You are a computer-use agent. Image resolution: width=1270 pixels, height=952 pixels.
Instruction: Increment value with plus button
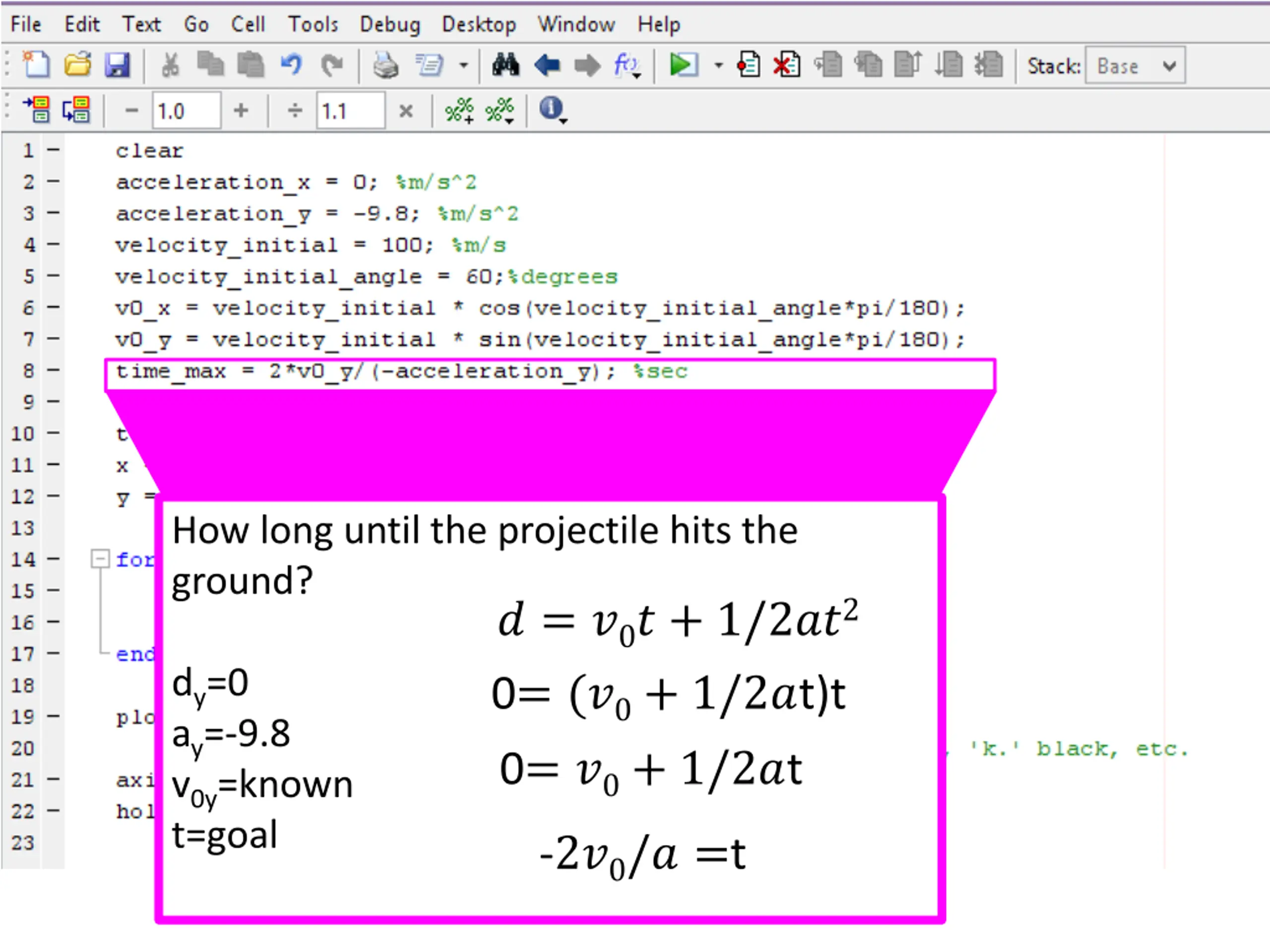241,110
